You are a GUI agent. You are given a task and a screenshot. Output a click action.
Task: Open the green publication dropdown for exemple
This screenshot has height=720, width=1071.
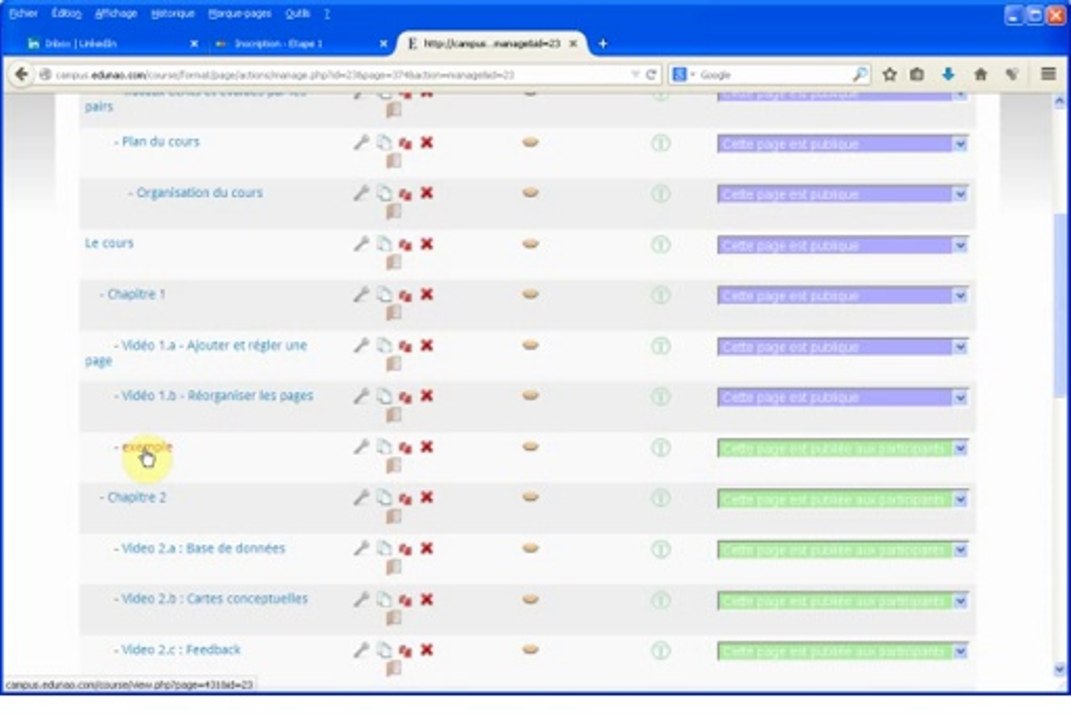click(x=842, y=449)
